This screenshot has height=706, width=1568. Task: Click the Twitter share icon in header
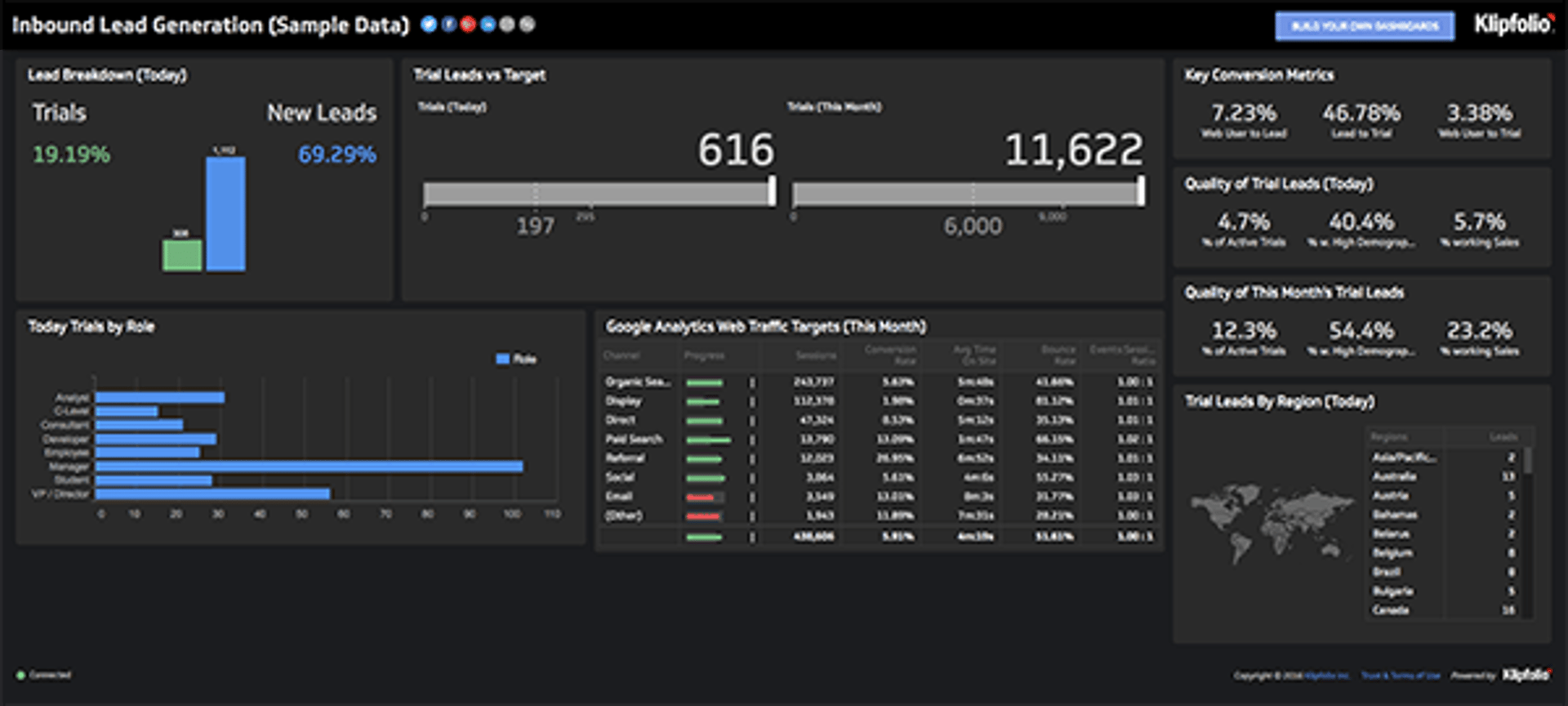tap(429, 25)
